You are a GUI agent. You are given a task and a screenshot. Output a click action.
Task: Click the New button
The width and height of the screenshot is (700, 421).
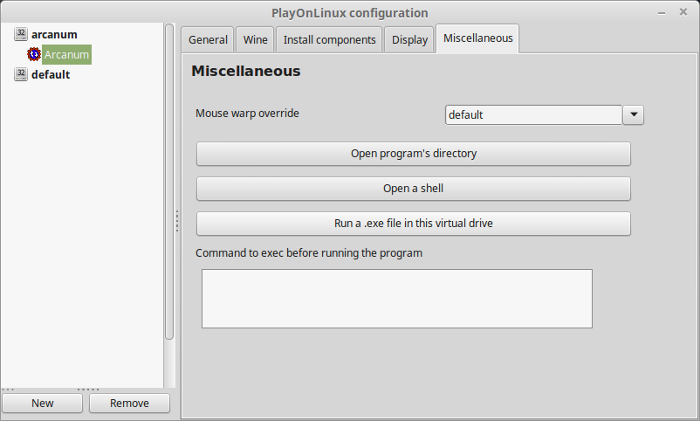pyautogui.click(x=42, y=403)
